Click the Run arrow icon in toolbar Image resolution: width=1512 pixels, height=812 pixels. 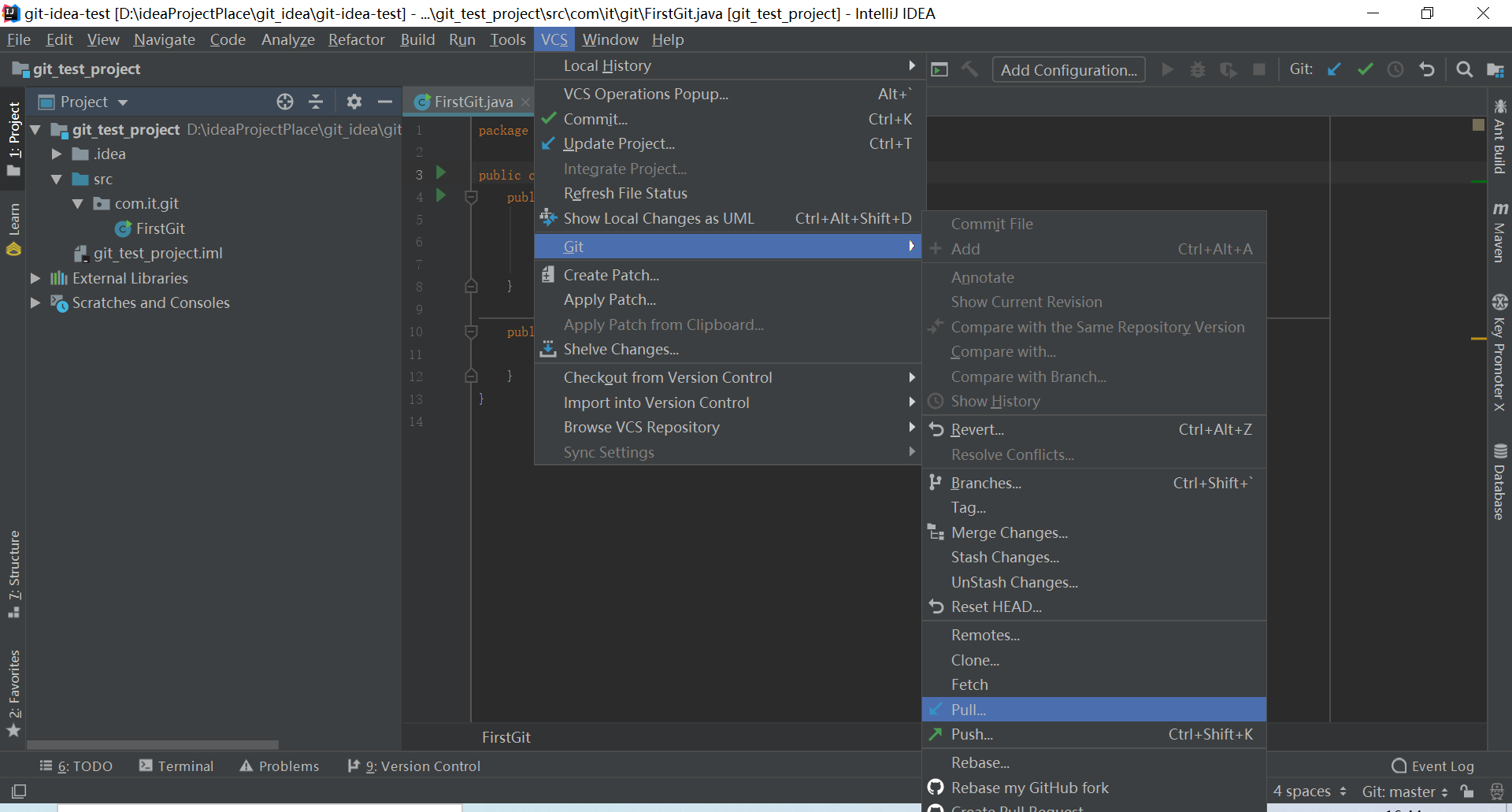(1168, 69)
